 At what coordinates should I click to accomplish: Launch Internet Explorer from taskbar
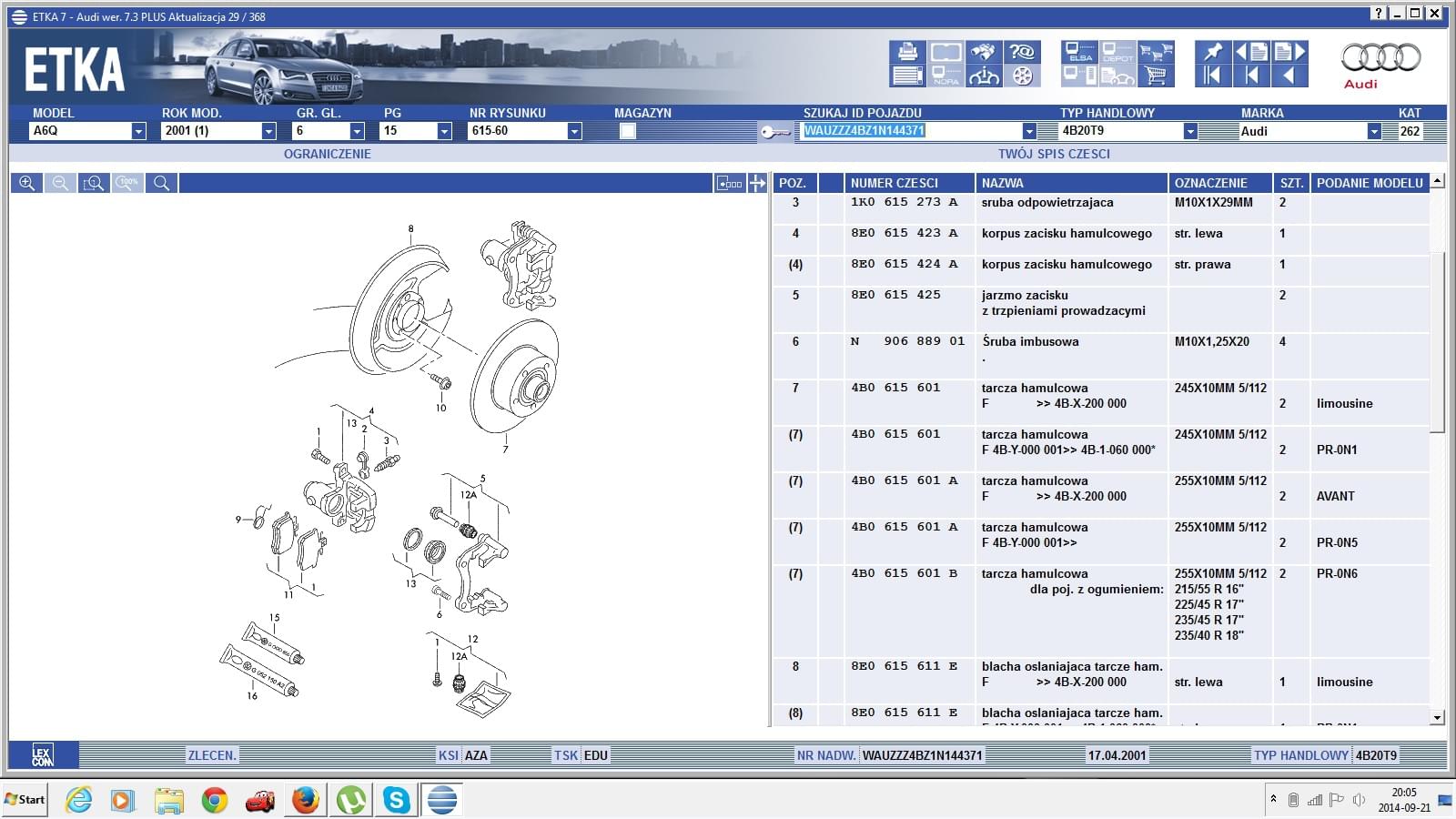click(80, 800)
